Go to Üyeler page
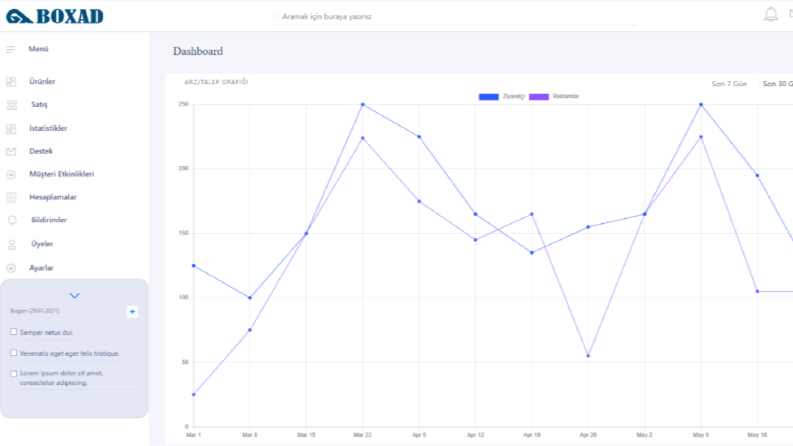 click(x=42, y=243)
